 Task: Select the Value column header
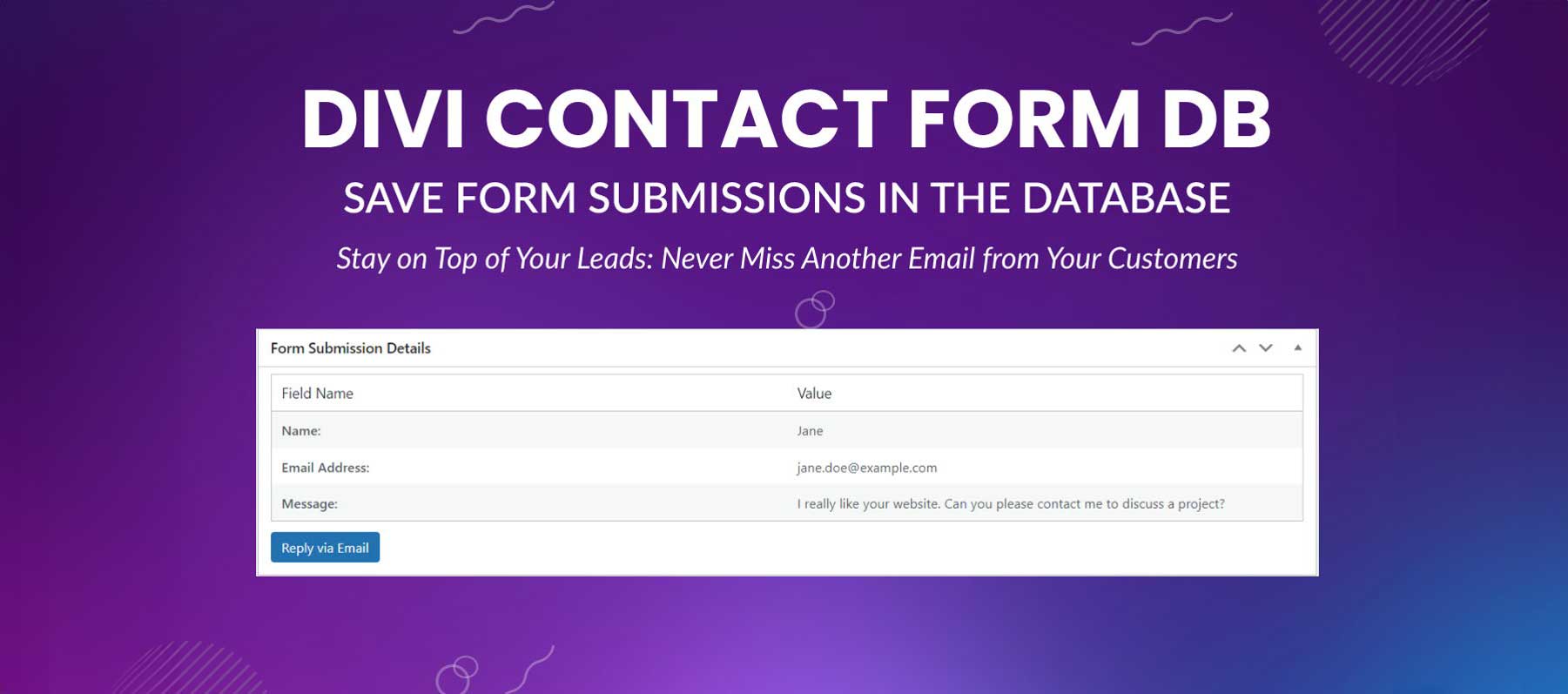pyautogui.click(x=814, y=394)
